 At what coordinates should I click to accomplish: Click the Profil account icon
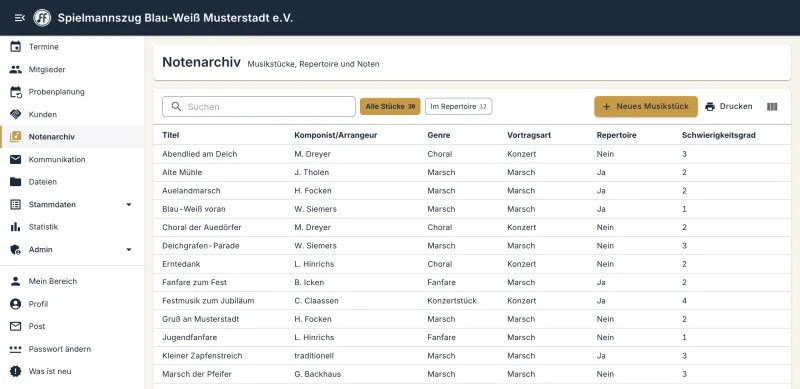pyautogui.click(x=16, y=304)
